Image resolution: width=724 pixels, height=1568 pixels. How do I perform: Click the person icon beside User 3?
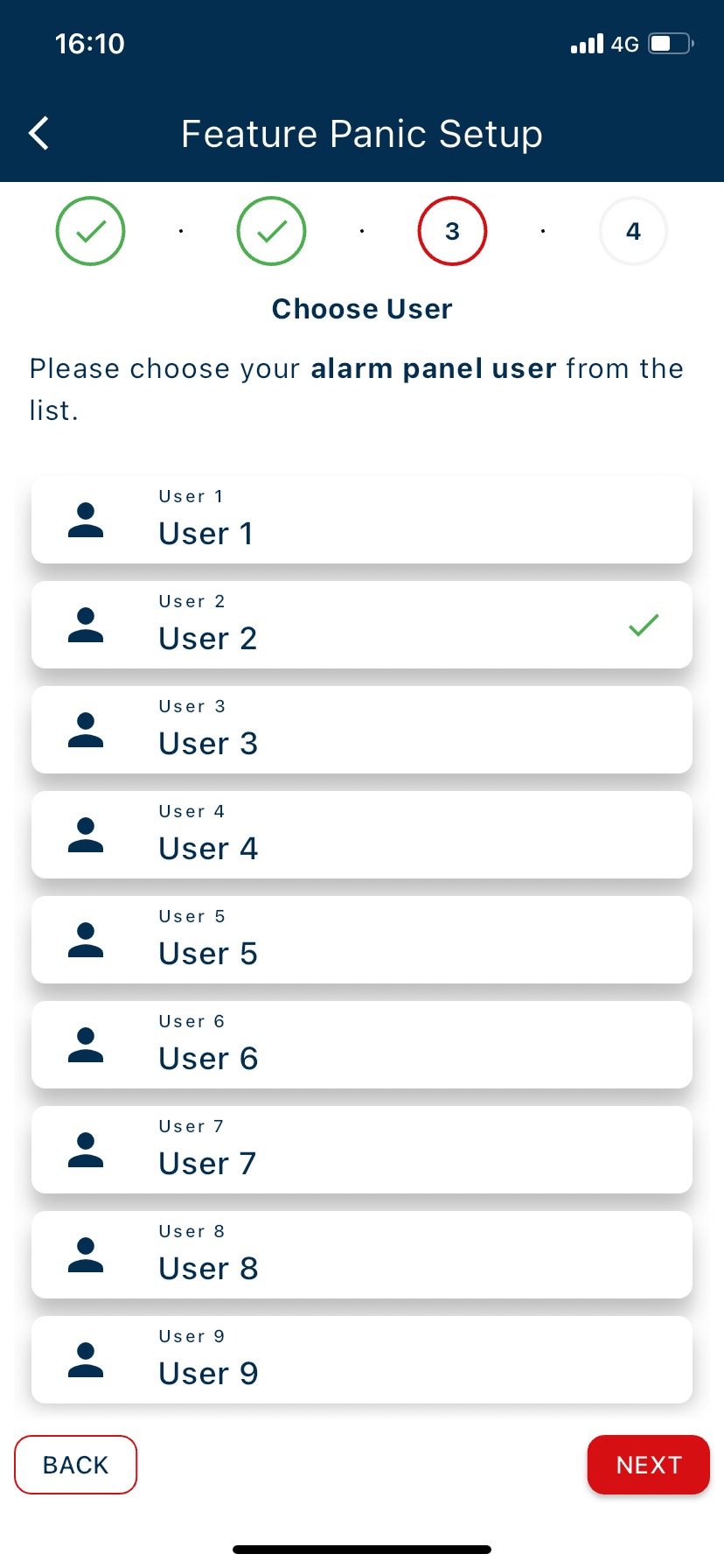86,731
